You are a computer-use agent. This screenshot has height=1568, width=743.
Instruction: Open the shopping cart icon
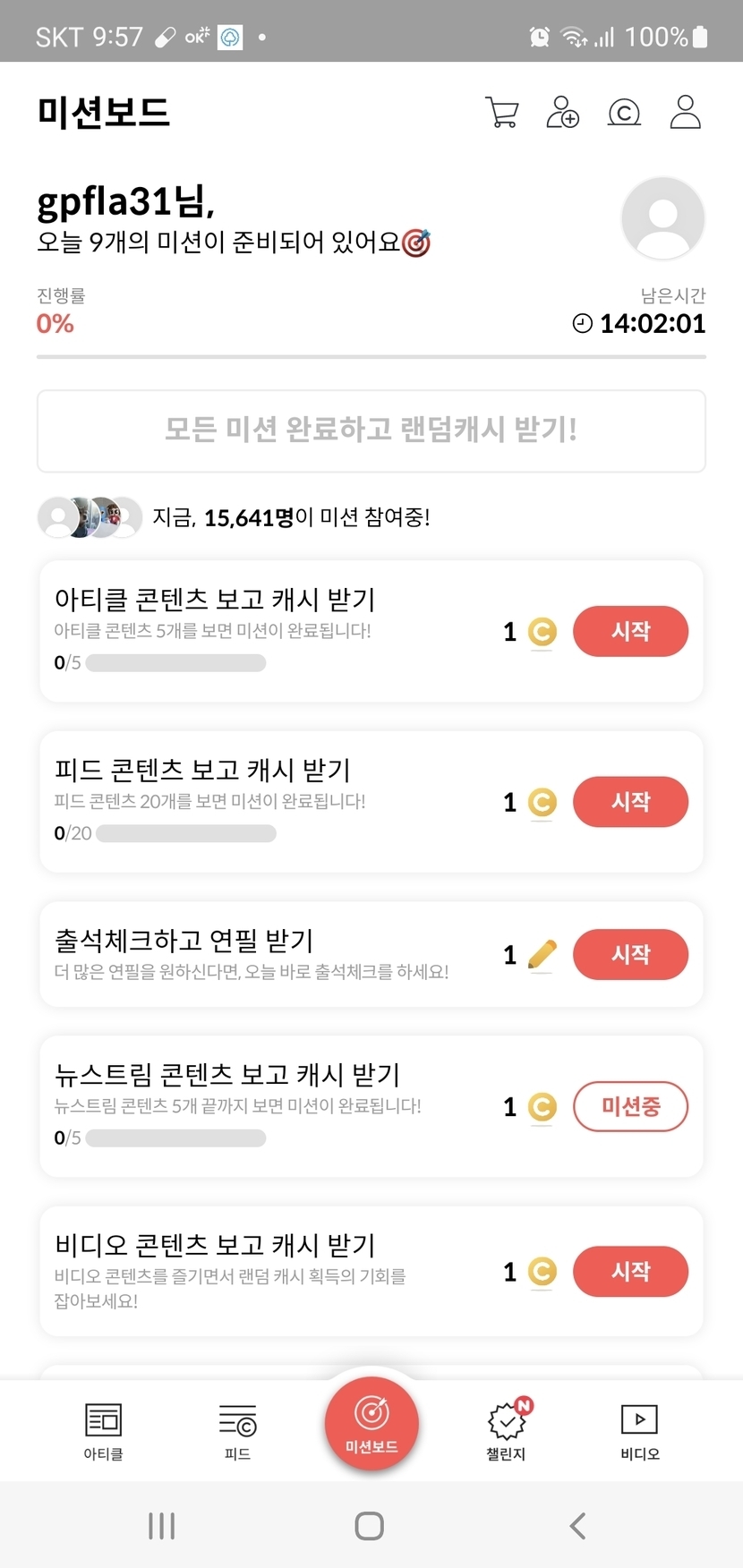[x=501, y=113]
